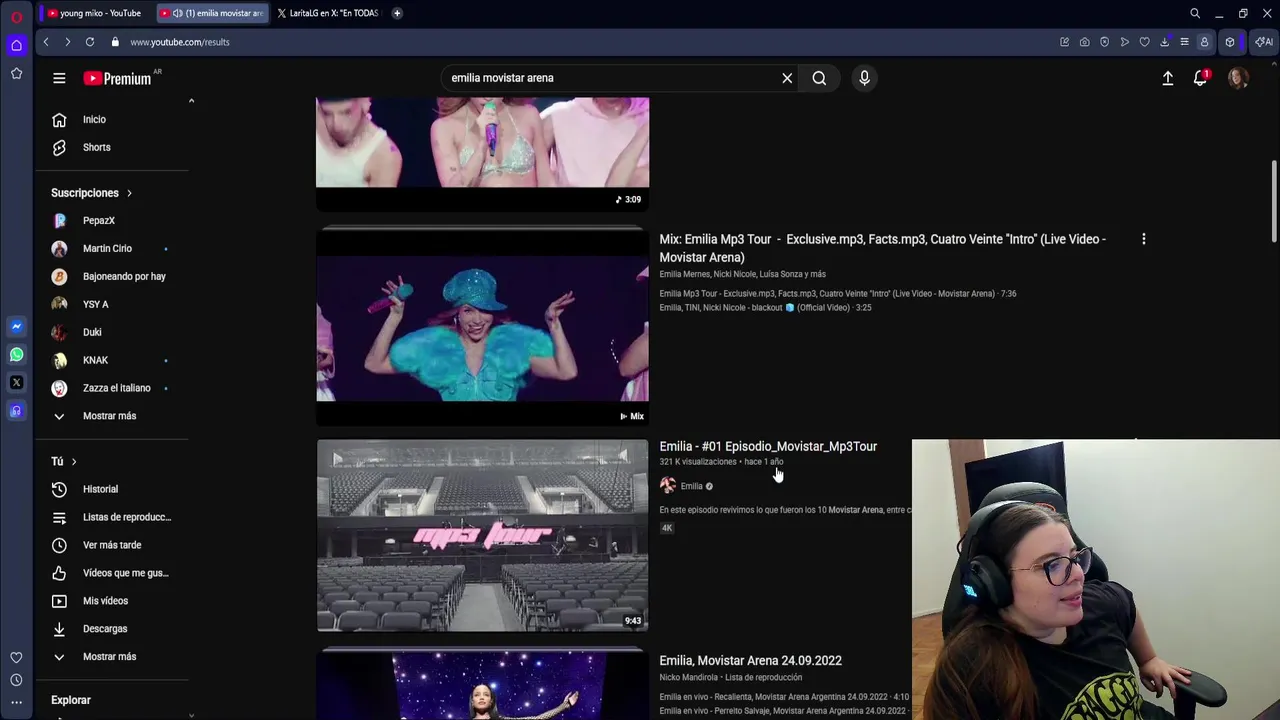This screenshot has width=1280, height=720.
Task: Open the account avatar menu
Action: pyautogui.click(x=1238, y=78)
